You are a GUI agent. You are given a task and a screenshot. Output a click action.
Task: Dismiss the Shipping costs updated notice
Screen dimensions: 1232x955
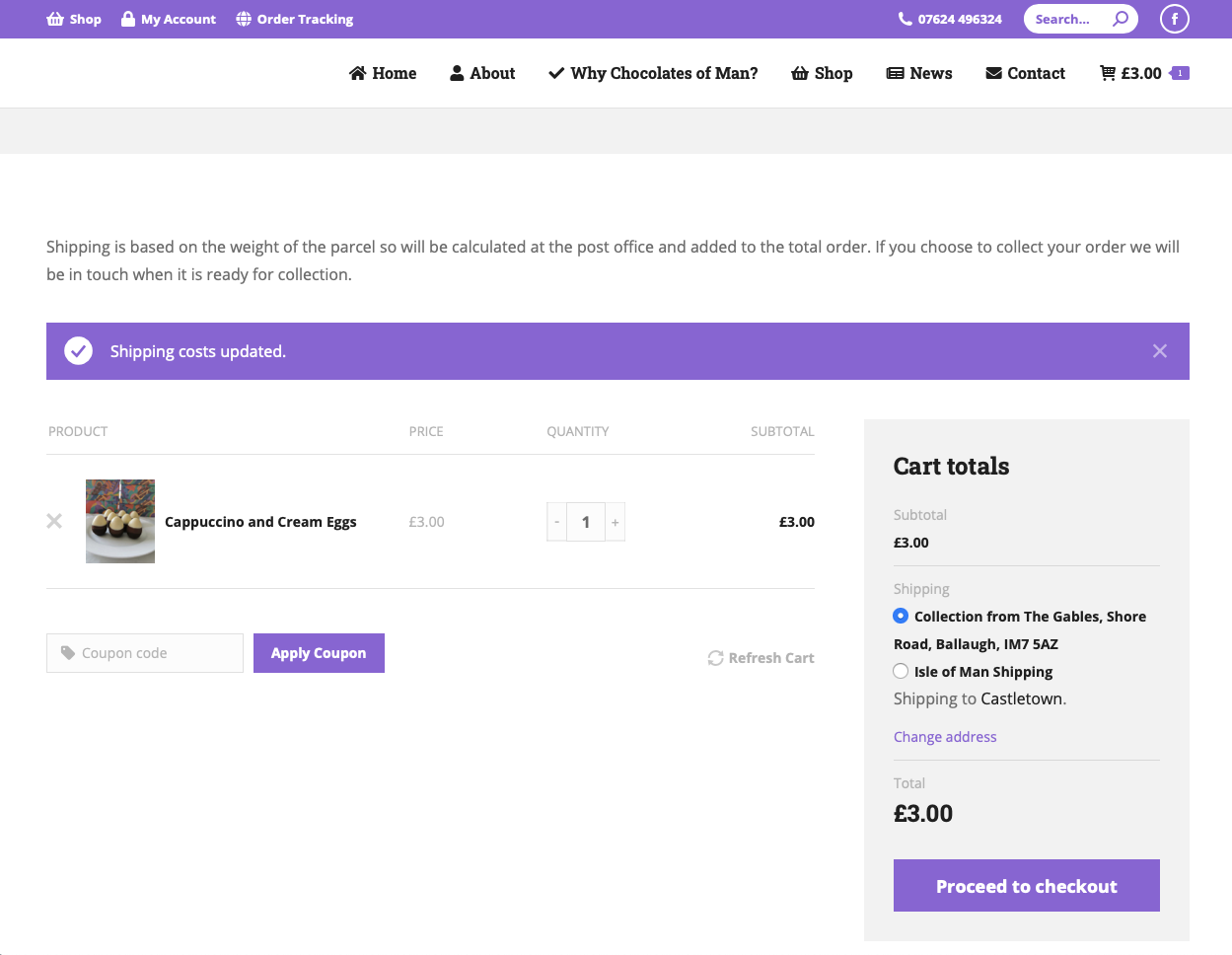pyautogui.click(x=1160, y=351)
